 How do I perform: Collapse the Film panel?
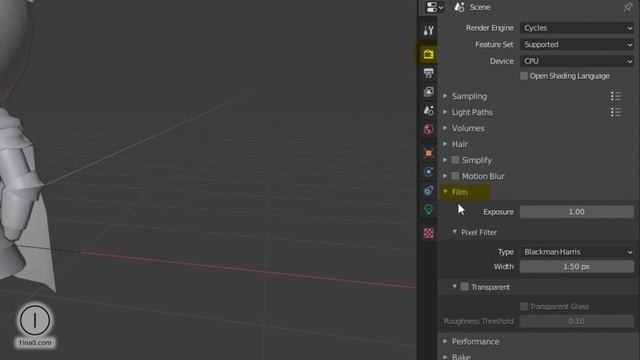coord(460,192)
